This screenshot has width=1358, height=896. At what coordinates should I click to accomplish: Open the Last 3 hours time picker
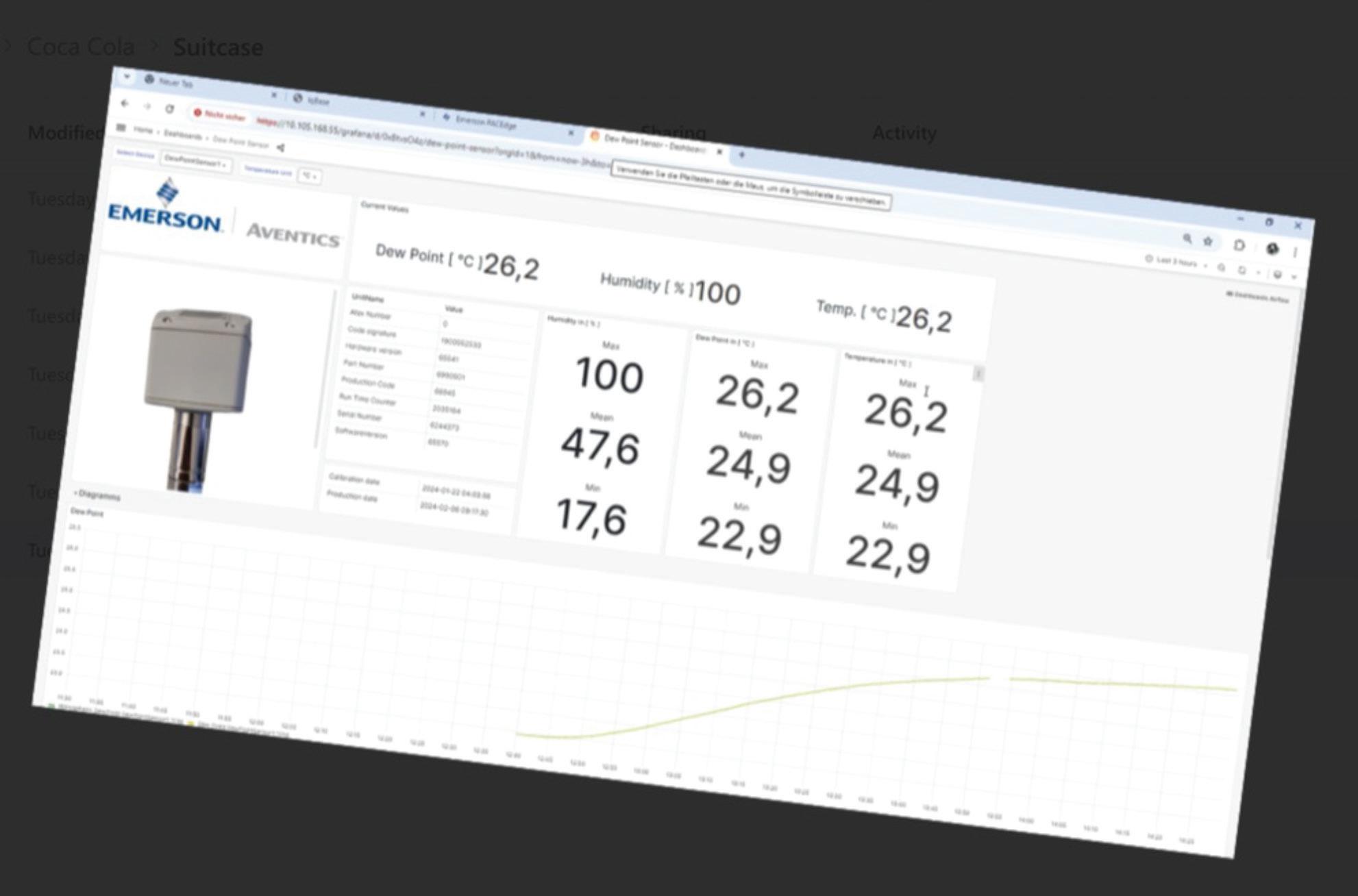tap(1176, 262)
